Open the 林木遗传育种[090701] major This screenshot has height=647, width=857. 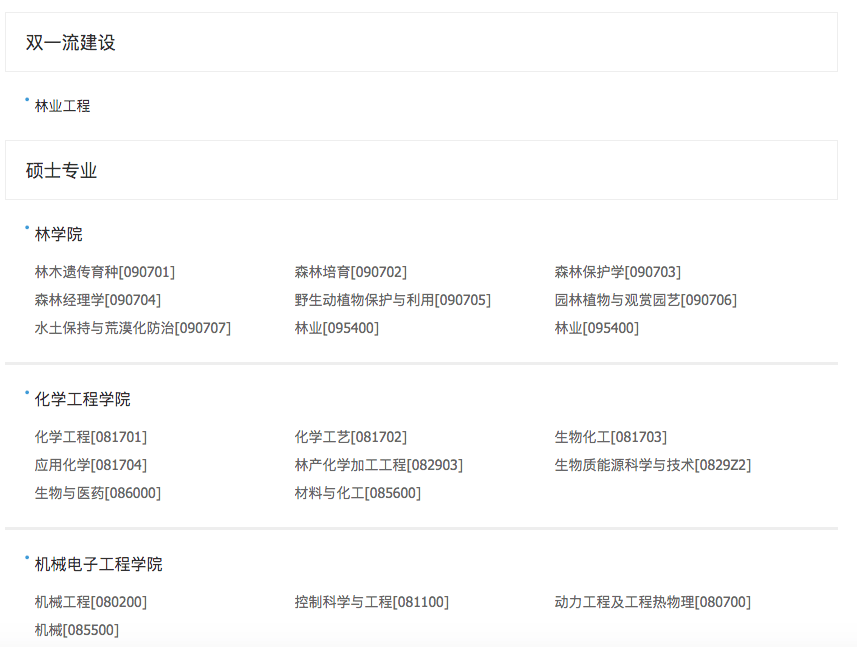tap(105, 272)
